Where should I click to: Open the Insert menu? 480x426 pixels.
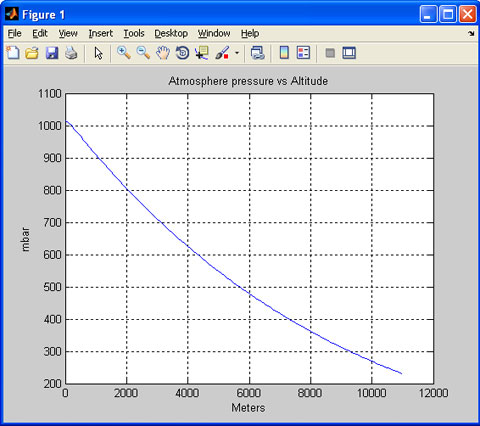101,33
